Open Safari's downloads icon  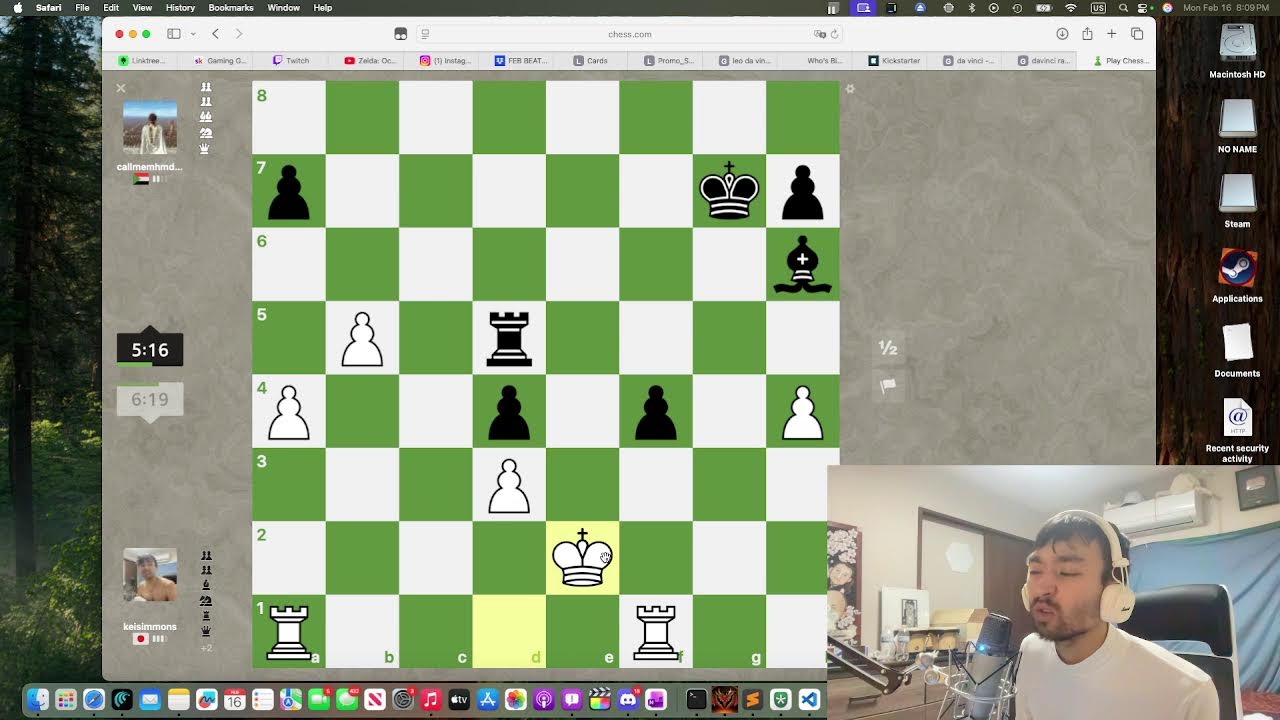(x=1062, y=34)
